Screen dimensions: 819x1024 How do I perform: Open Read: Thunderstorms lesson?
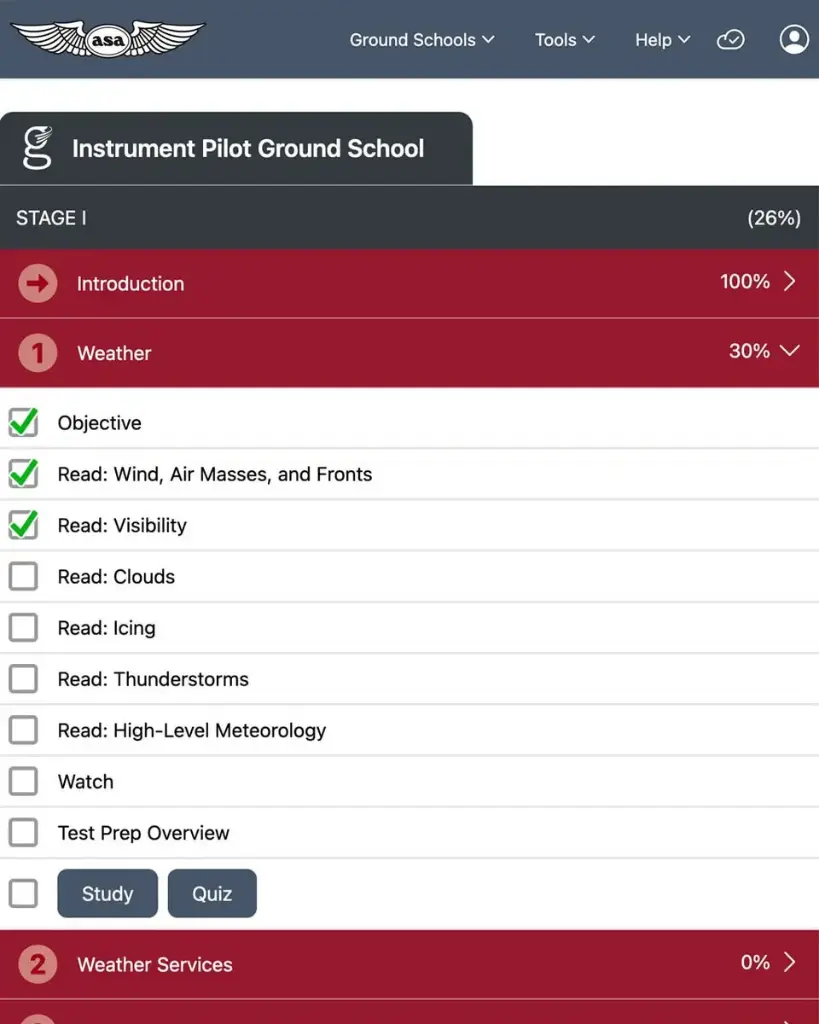coord(153,679)
